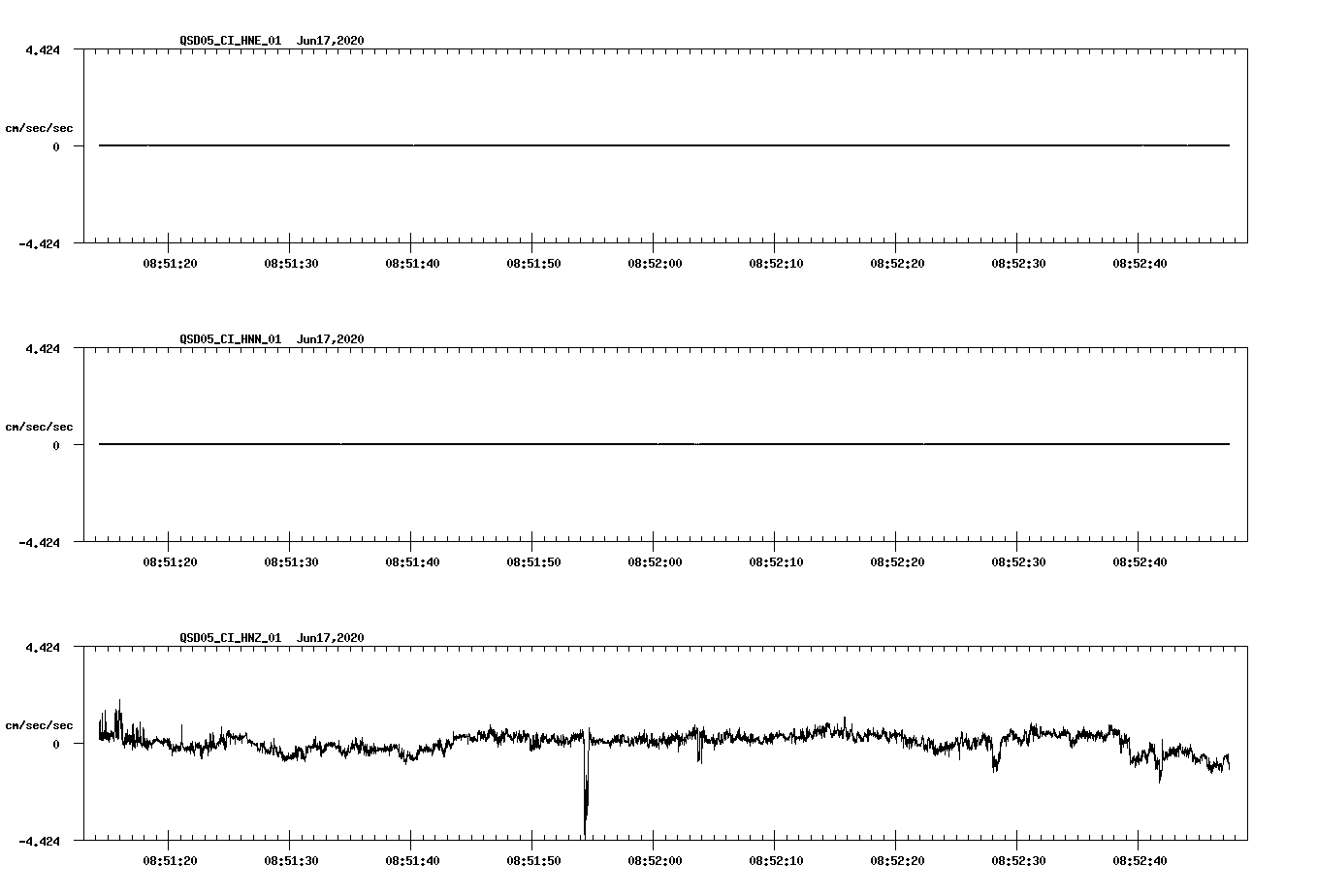The image size is (1317, 896).
Task: Click the 08:52:30 tick label under HNN plot
Action: [x=1018, y=562]
